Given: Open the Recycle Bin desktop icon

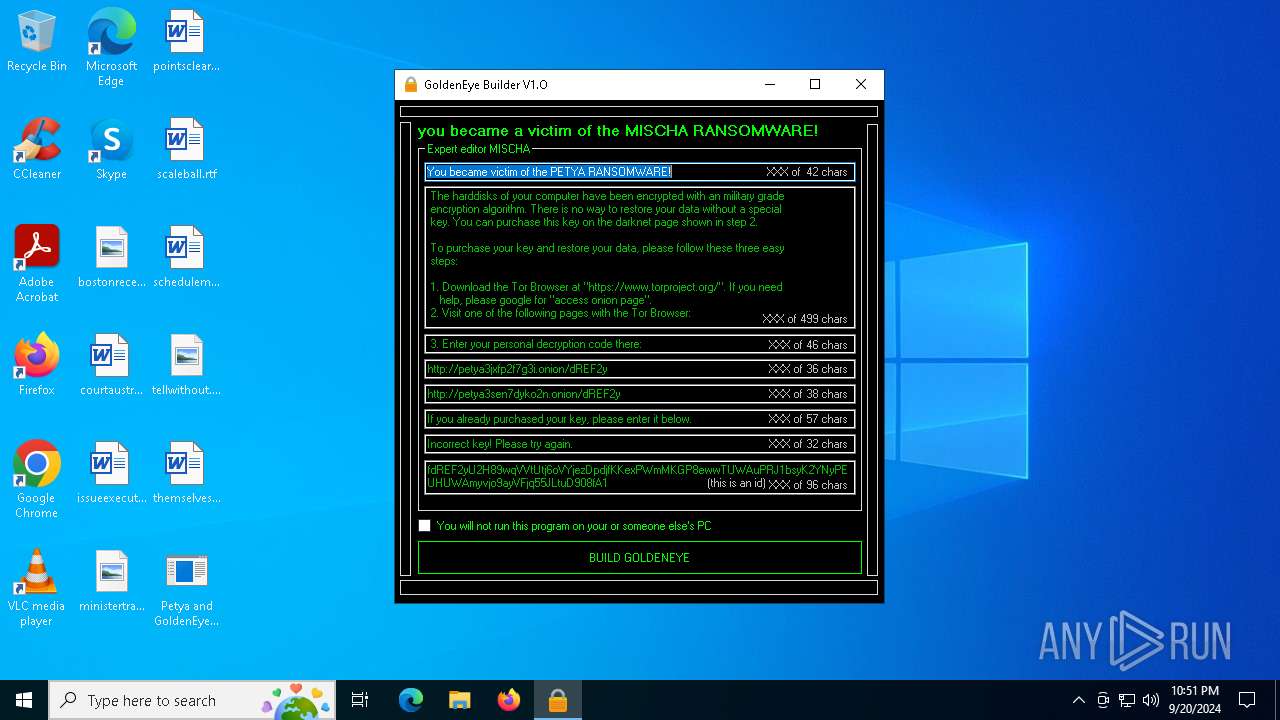Looking at the screenshot, I should pyautogui.click(x=37, y=42).
